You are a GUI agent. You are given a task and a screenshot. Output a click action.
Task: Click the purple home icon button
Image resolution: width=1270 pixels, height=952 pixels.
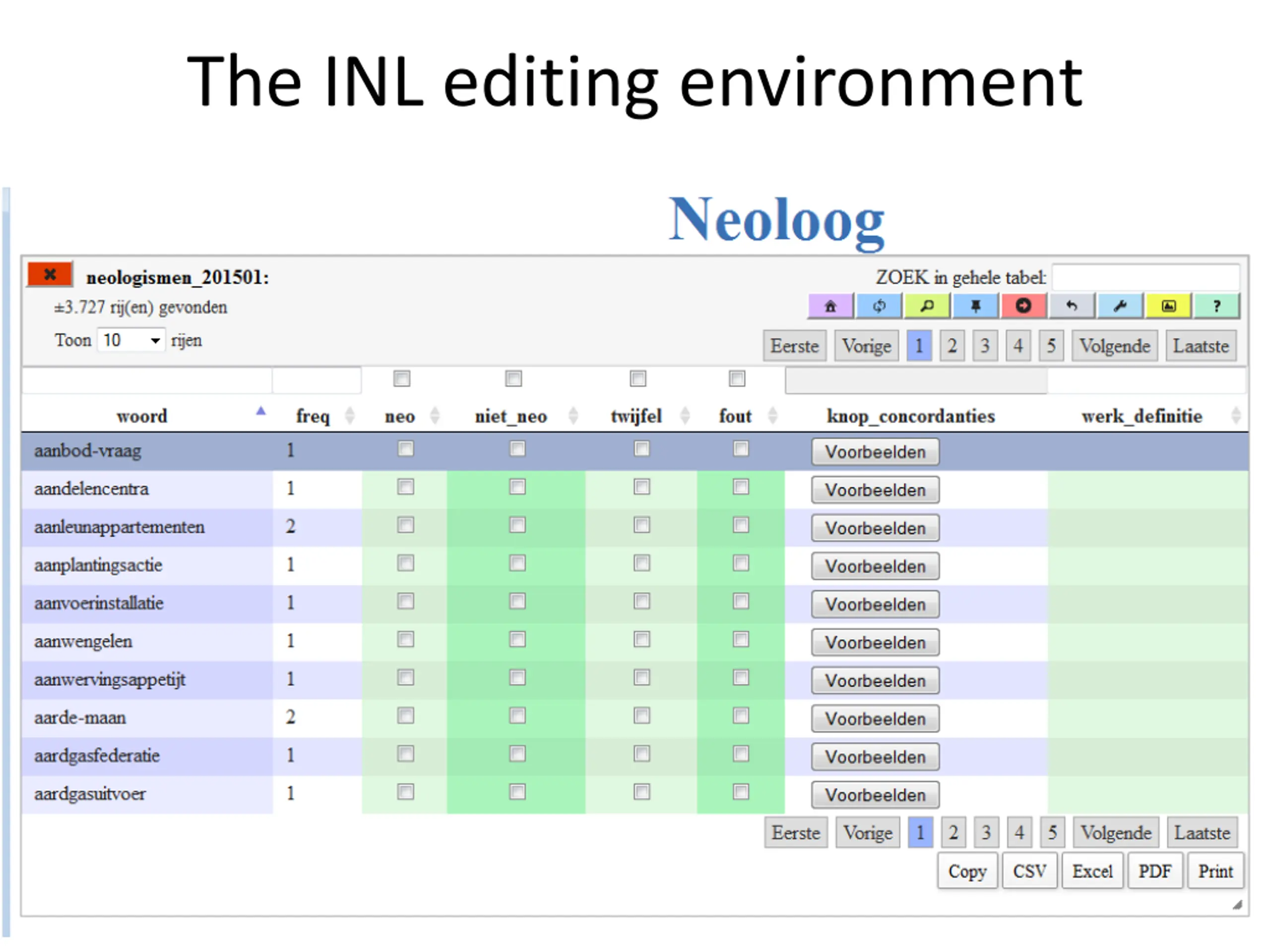pos(830,306)
